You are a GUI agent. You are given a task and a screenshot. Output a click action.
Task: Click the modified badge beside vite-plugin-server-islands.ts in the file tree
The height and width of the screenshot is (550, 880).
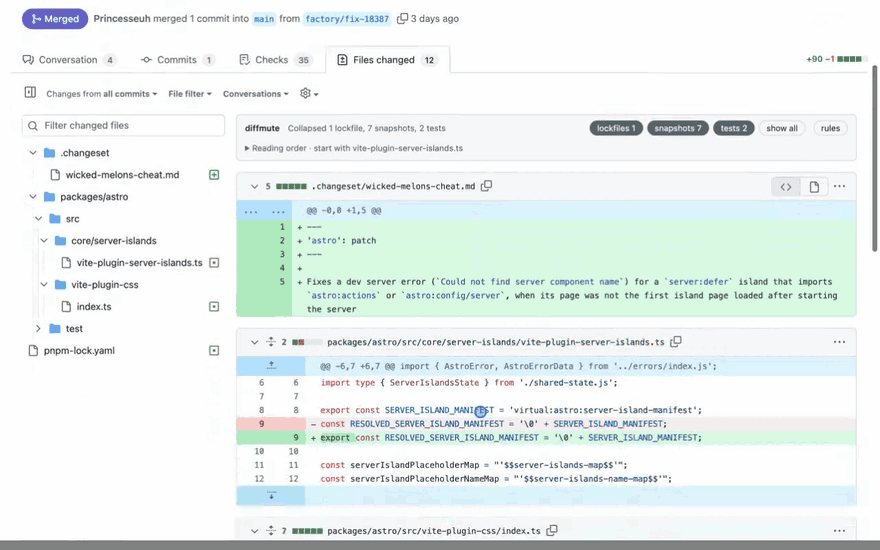click(x=214, y=263)
